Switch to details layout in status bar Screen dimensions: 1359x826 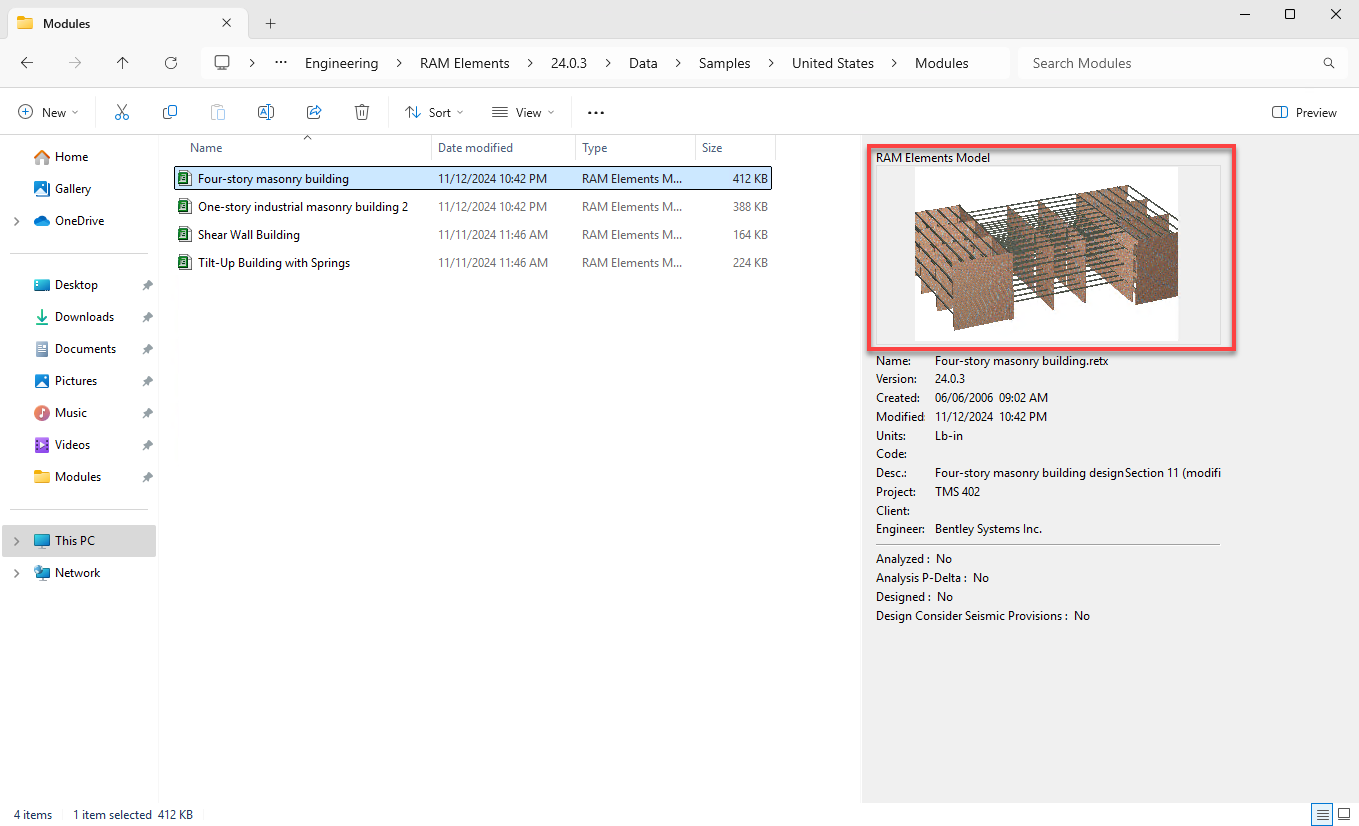[x=1321, y=814]
